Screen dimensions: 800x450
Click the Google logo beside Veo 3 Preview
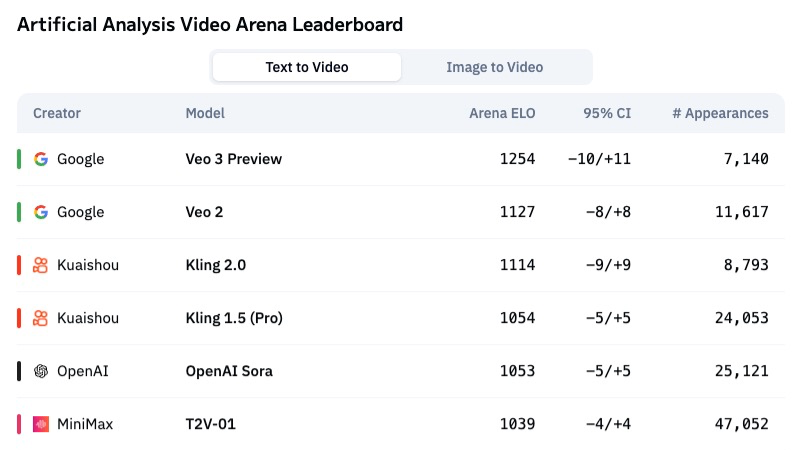click(x=41, y=159)
